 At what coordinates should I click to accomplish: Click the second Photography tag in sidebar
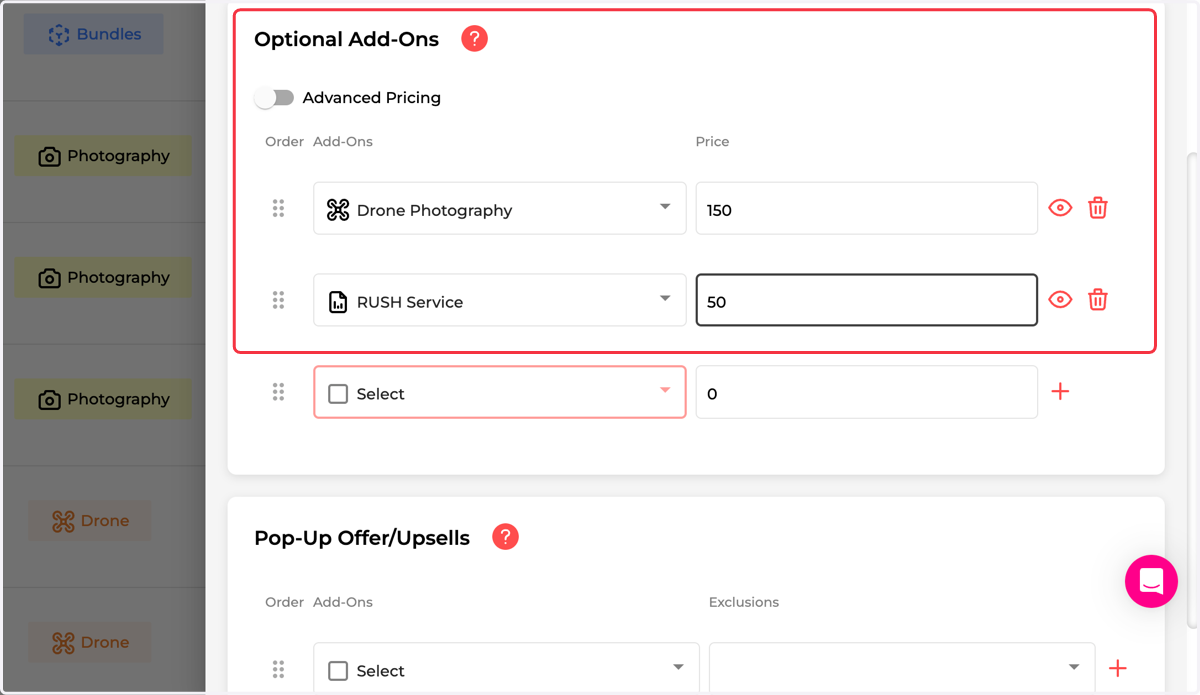(103, 277)
